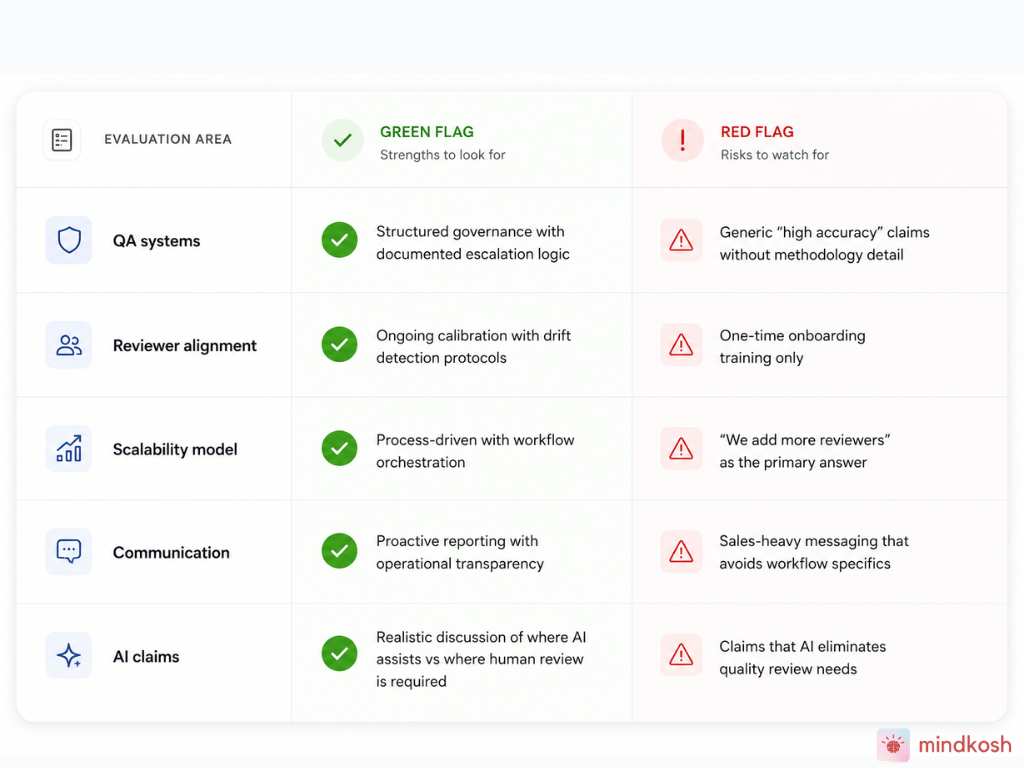Screen dimensions: 1024x768
Task: Click the Reviewer alignment people icon
Action: [x=69, y=345]
